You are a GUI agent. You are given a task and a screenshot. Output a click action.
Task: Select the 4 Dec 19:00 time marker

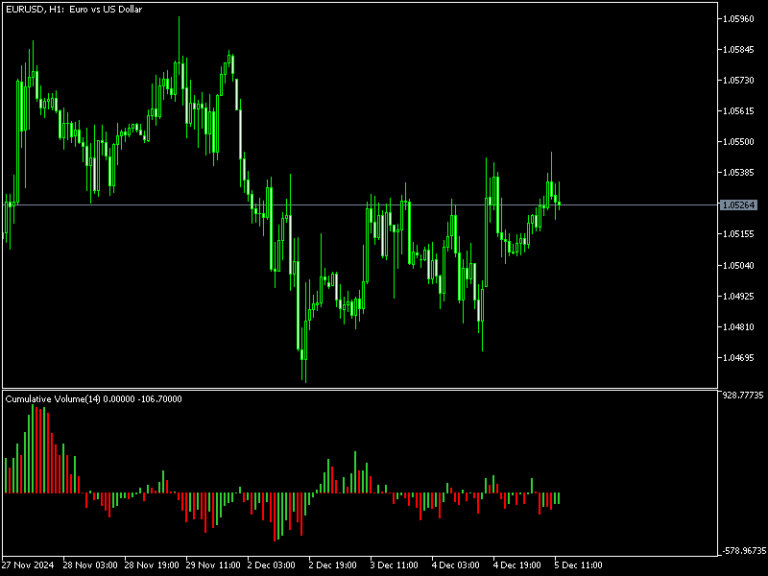pos(517,565)
